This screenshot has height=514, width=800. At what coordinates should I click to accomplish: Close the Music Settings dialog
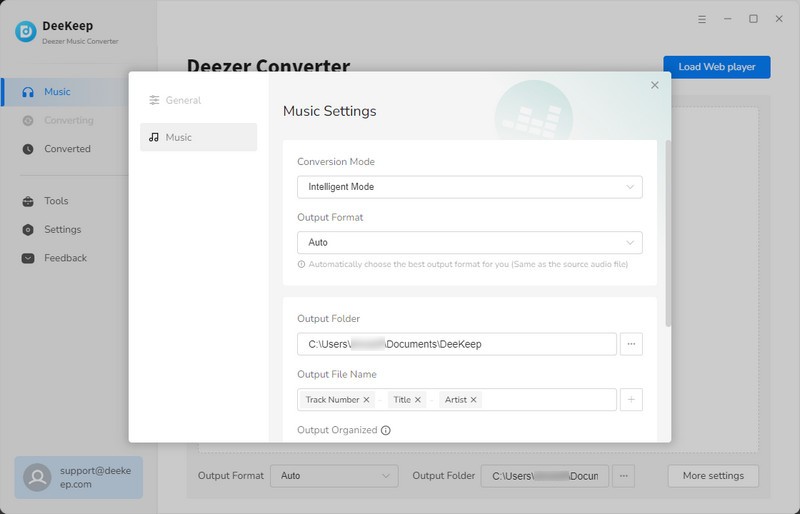point(655,85)
